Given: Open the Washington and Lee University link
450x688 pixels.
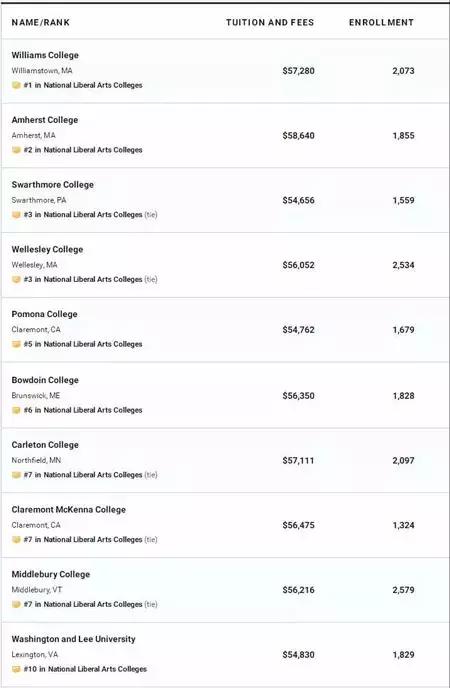Looking at the screenshot, I should [x=74, y=639].
